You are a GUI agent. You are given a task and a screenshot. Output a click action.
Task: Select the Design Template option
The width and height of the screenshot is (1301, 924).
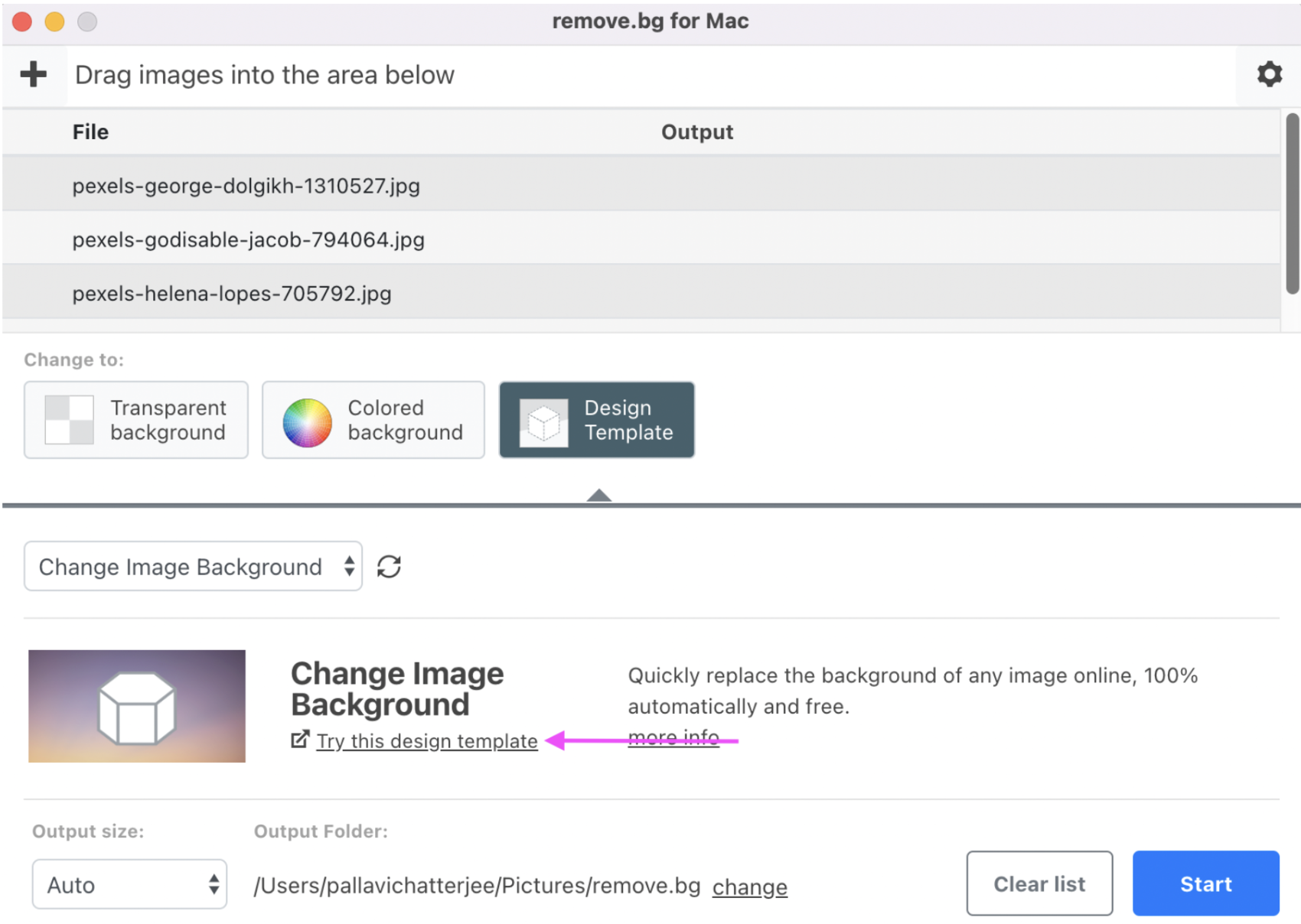pyautogui.click(x=597, y=420)
